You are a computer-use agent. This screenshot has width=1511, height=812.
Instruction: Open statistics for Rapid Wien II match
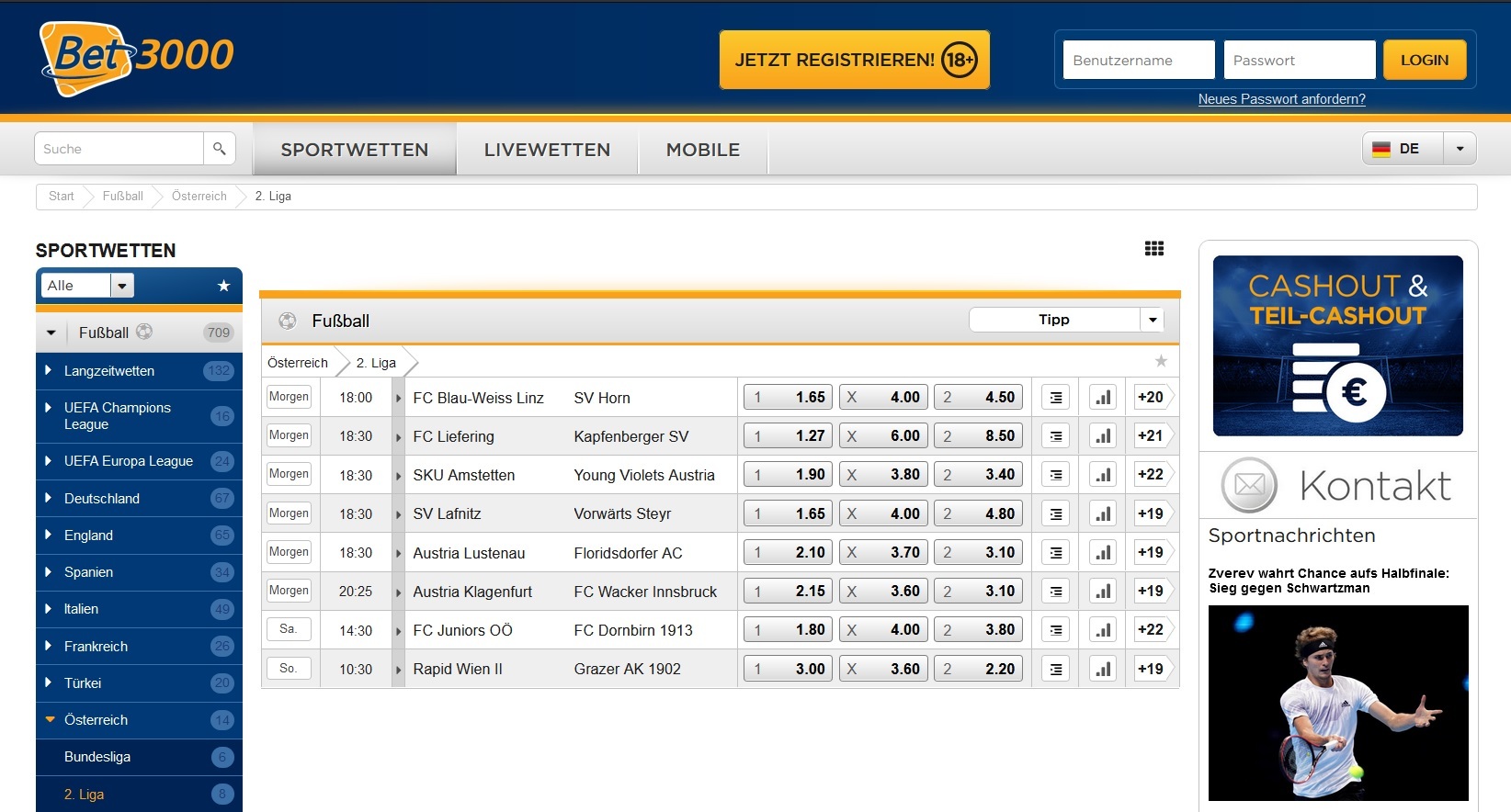[x=1102, y=670]
